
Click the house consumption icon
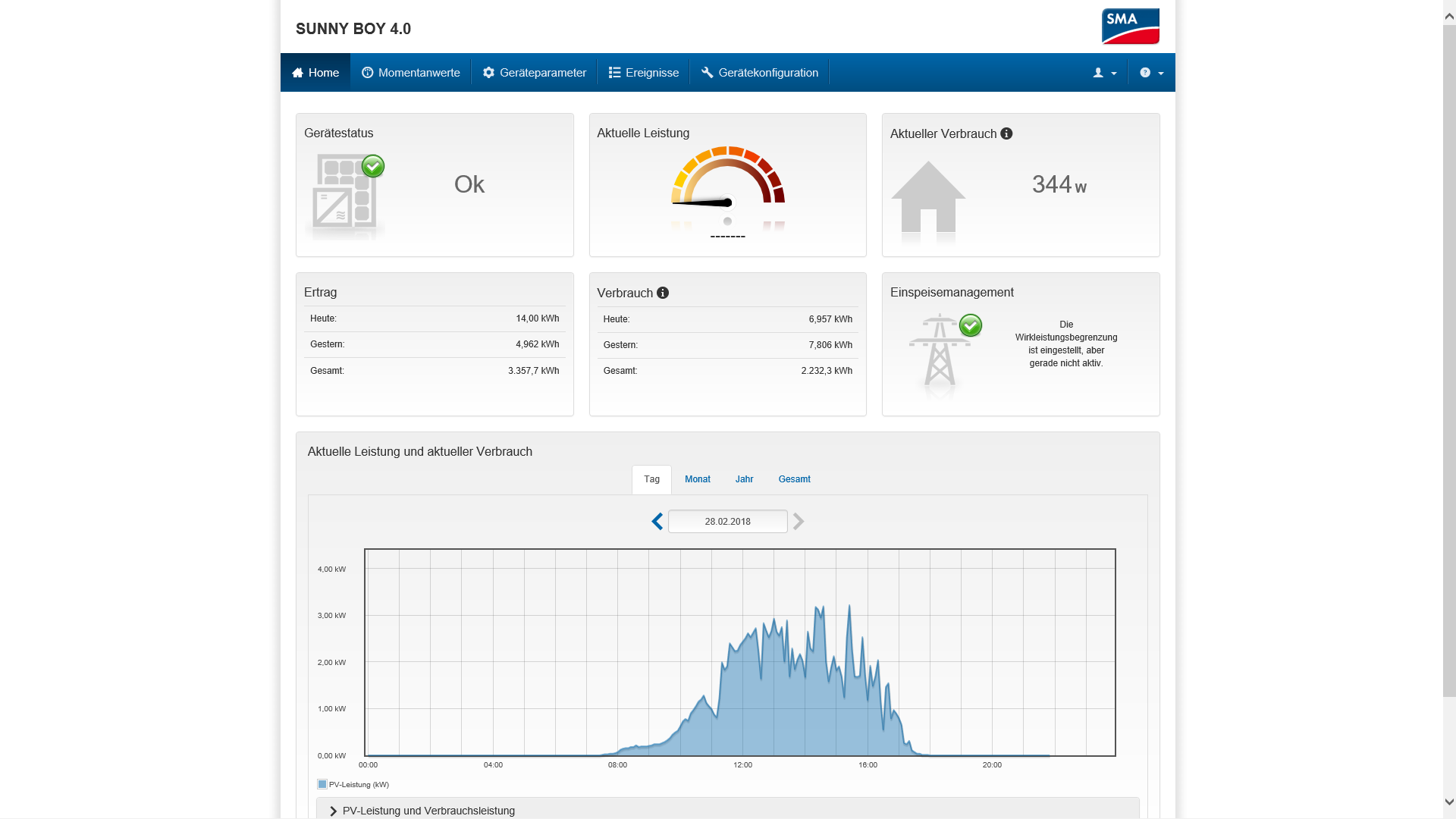pos(928,197)
